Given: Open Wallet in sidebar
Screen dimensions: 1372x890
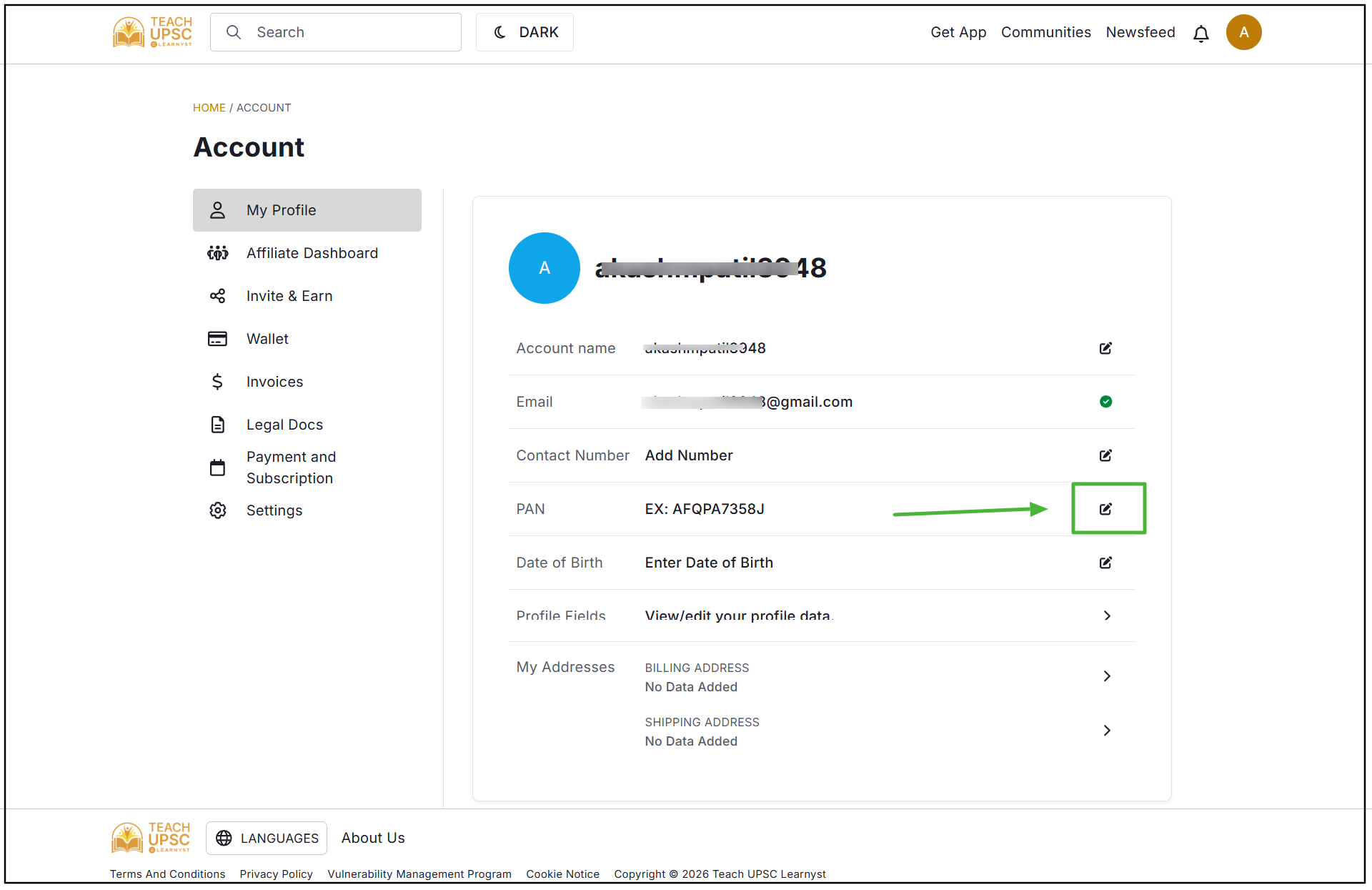Looking at the screenshot, I should [307, 339].
